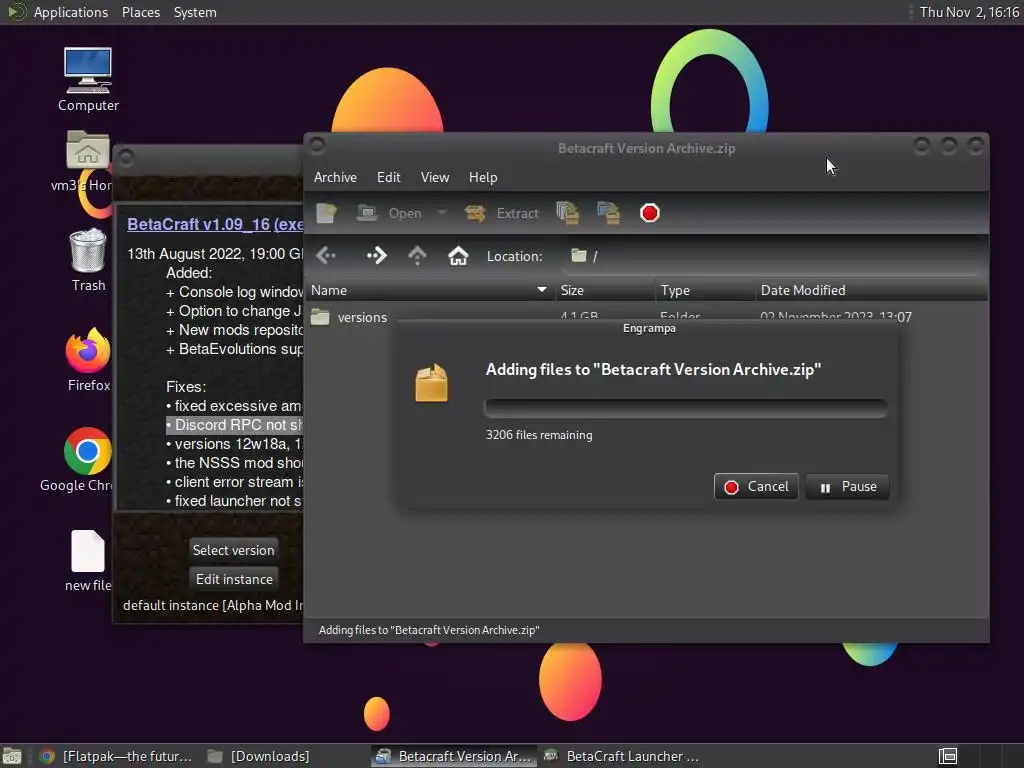Viewport: 1024px width, 768px height.
Task: Open the Trash desktop icon
Action: pyautogui.click(x=88, y=260)
